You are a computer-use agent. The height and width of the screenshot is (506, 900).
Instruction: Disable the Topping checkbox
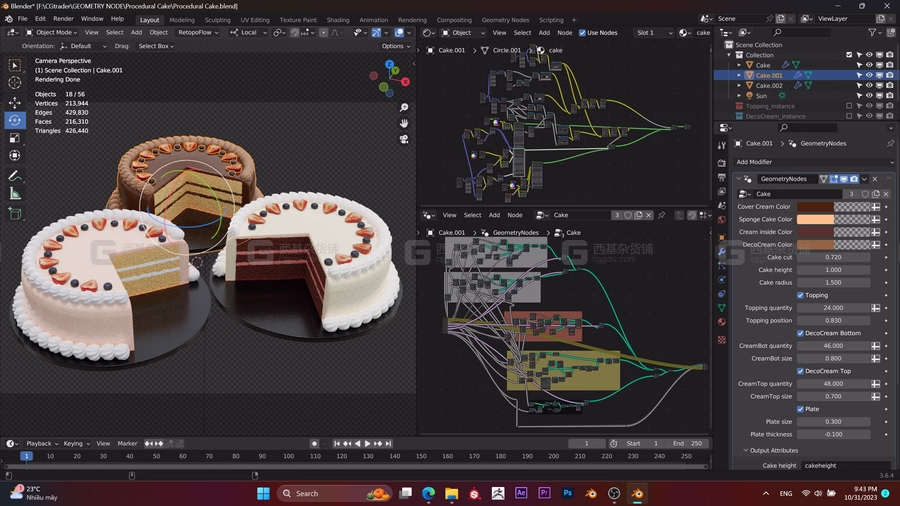[x=800, y=295]
